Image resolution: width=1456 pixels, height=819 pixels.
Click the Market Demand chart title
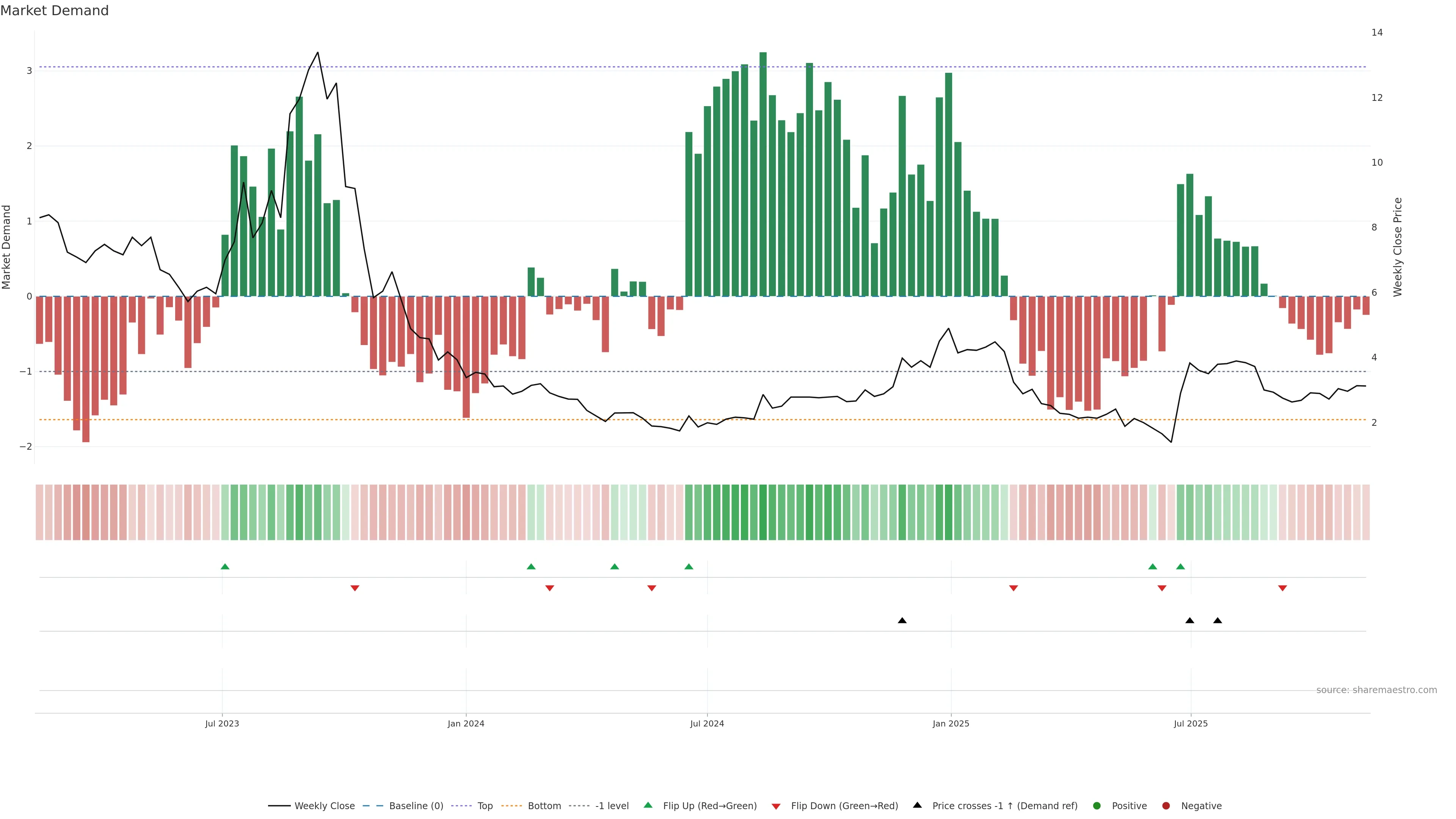pos(54,11)
